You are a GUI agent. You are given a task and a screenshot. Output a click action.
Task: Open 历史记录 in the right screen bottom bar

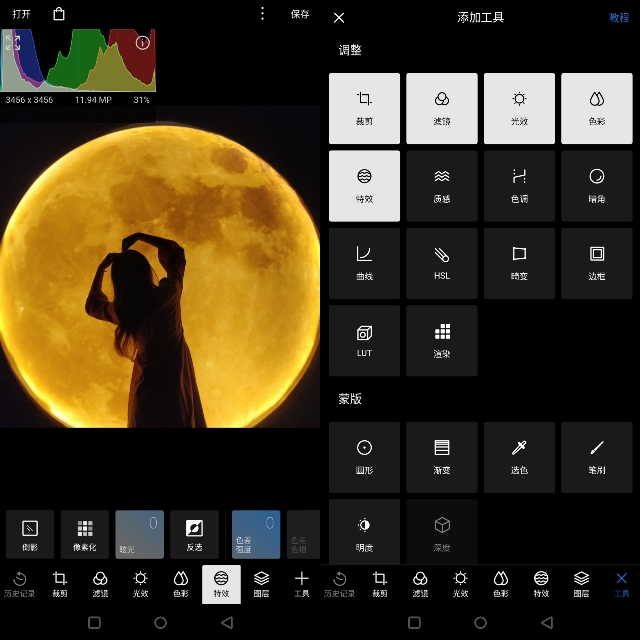340,584
